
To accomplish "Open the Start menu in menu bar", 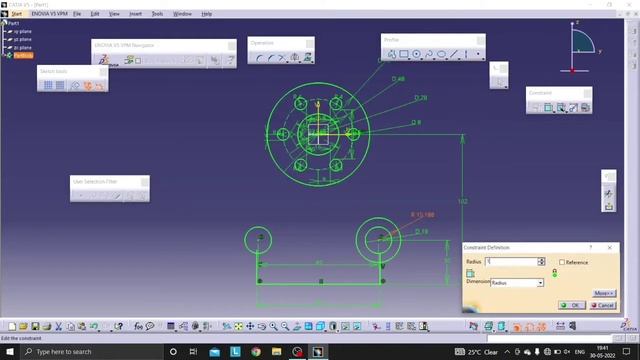I will click(x=16, y=14).
